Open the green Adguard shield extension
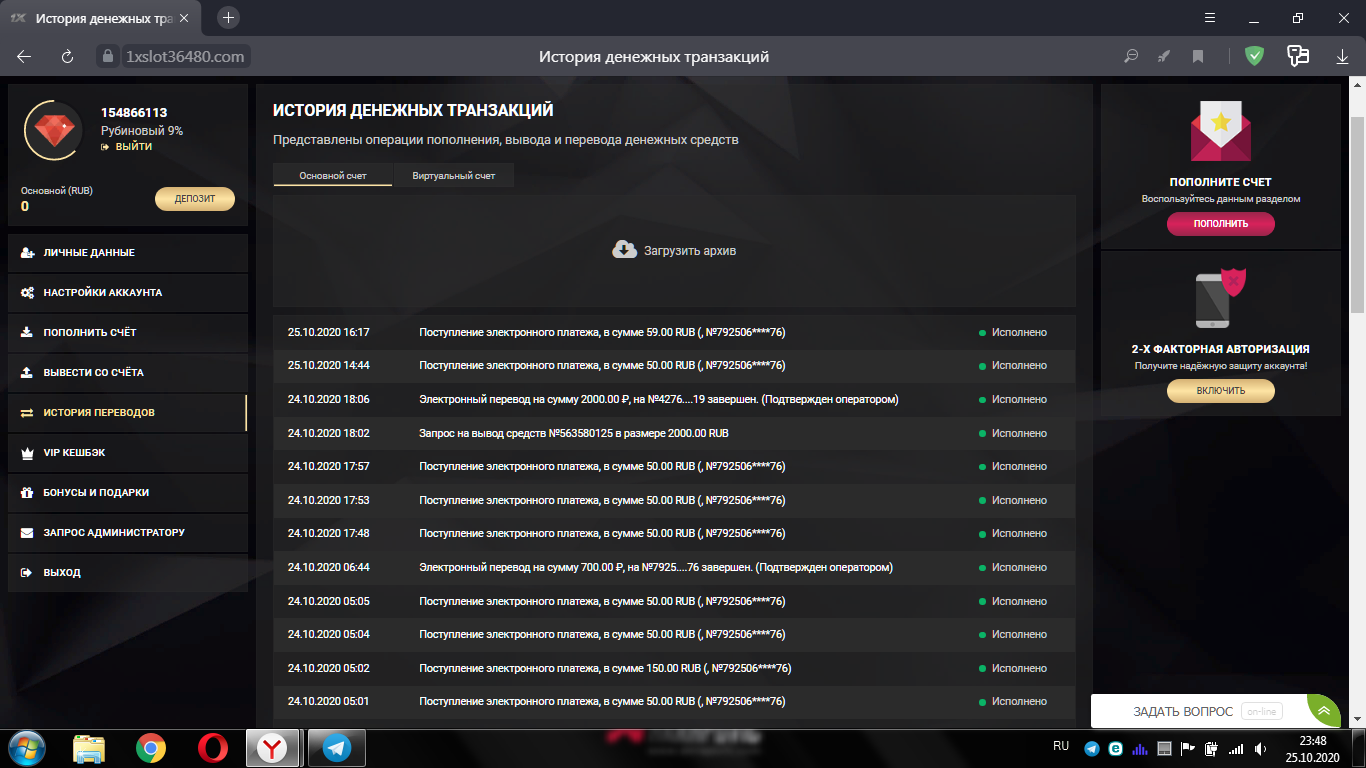The image size is (1366, 768). pyautogui.click(x=1254, y=56)
